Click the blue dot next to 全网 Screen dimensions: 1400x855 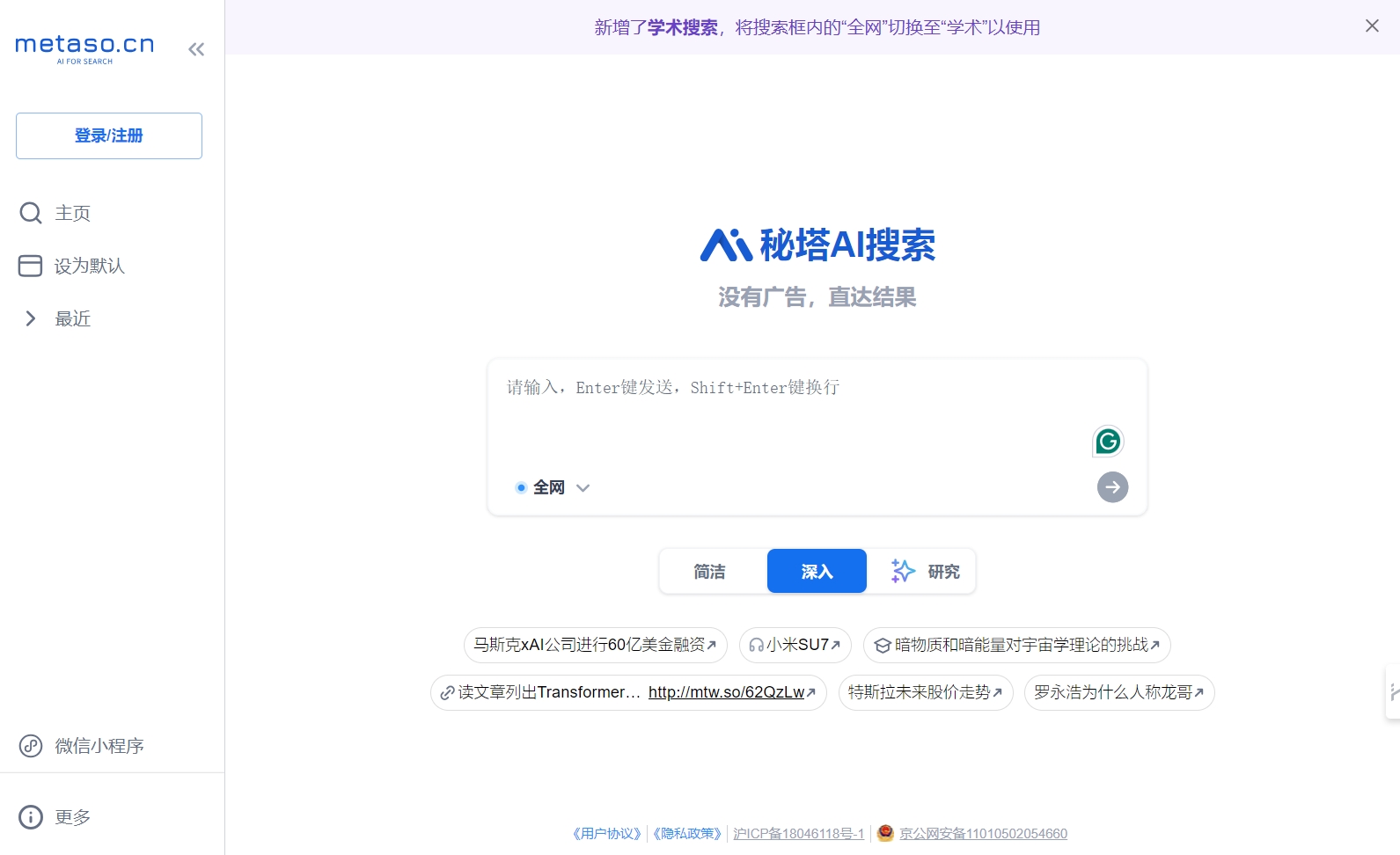tap(521, 487)
